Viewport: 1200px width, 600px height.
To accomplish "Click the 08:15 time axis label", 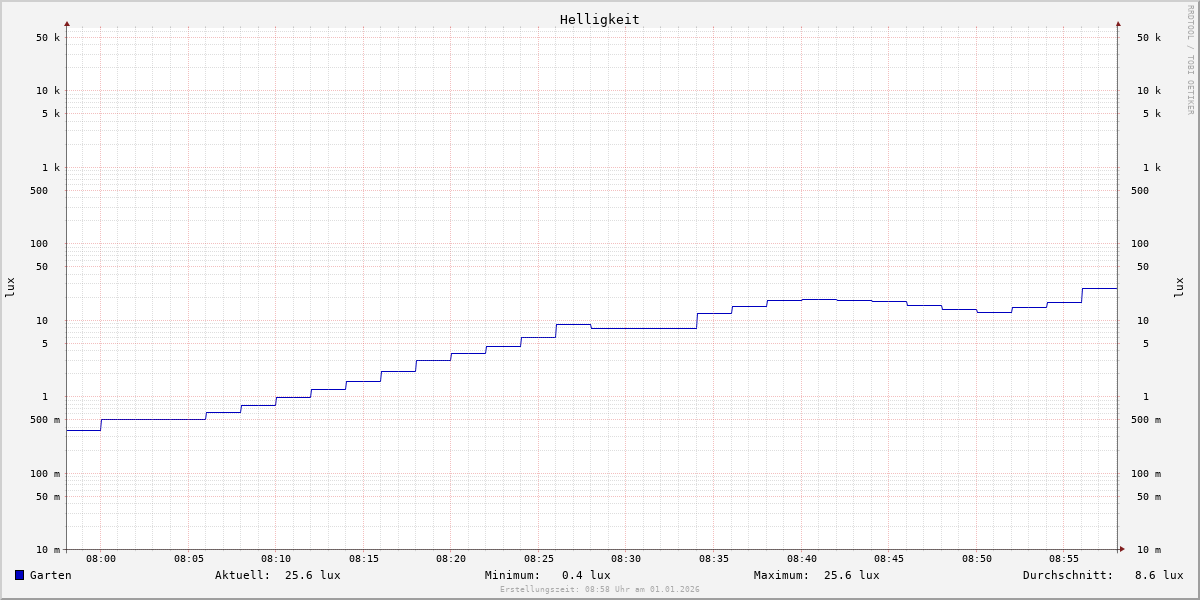I will click(x=363, y=559).
